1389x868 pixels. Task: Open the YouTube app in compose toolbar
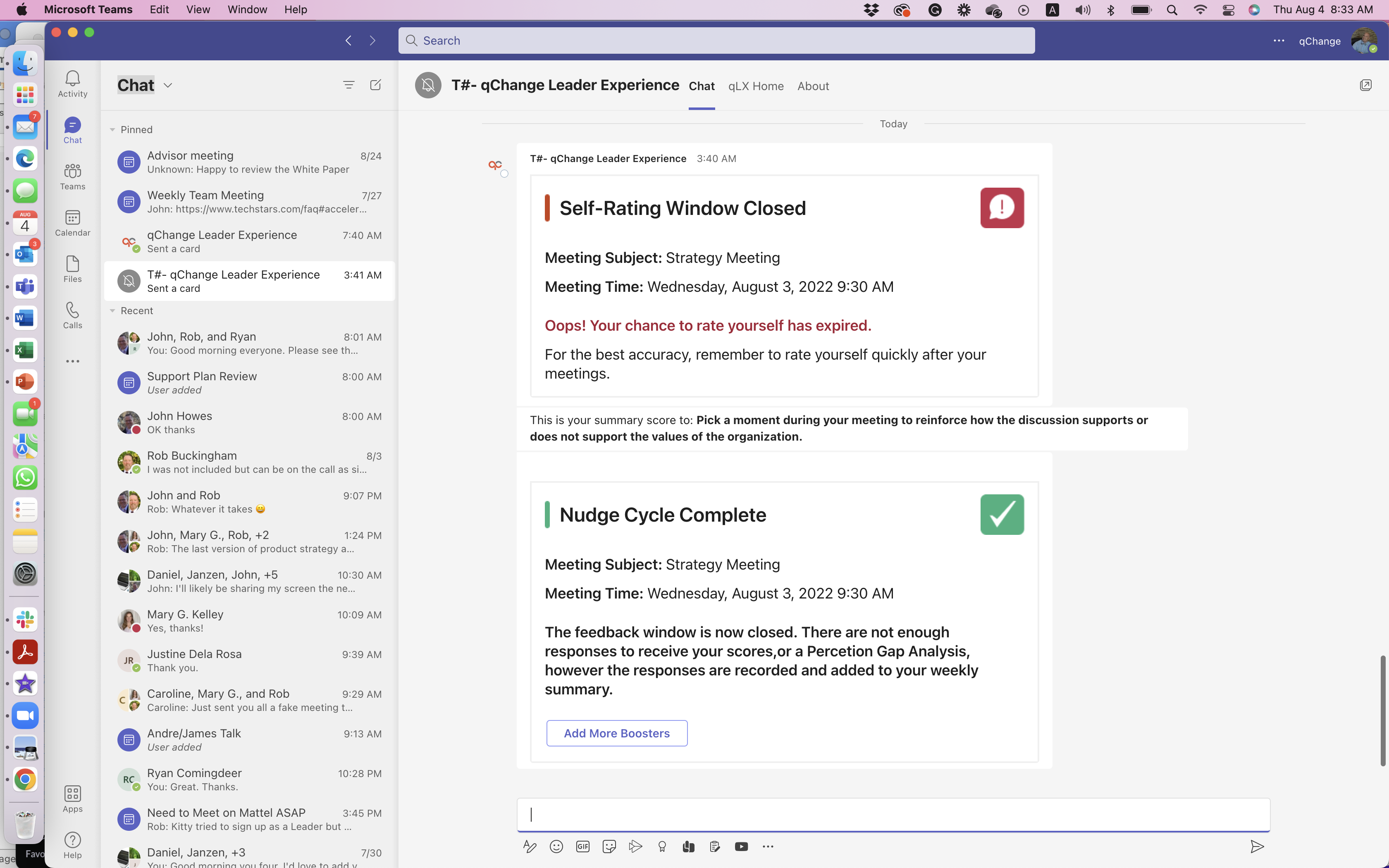point(741,846)
